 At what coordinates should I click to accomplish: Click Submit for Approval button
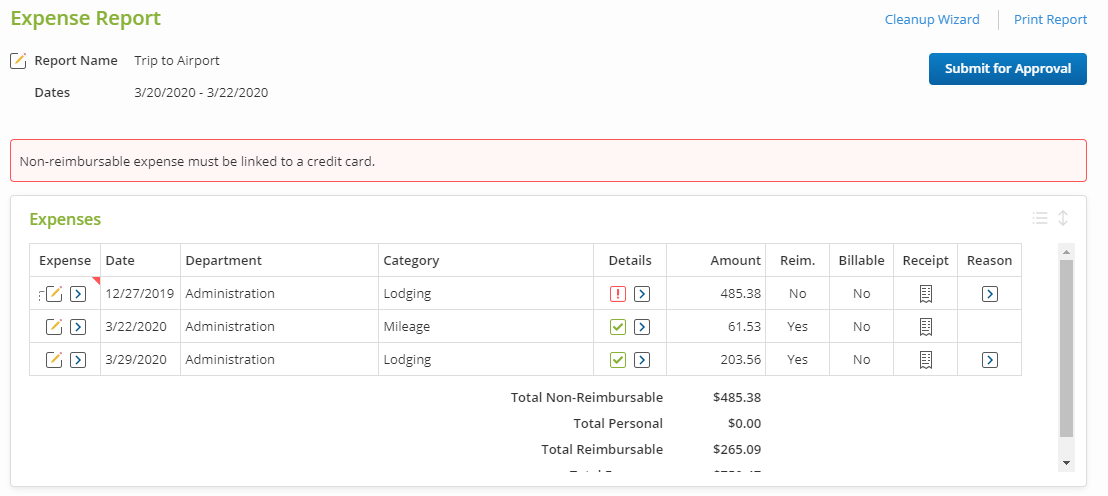[x=1008, y=69]
